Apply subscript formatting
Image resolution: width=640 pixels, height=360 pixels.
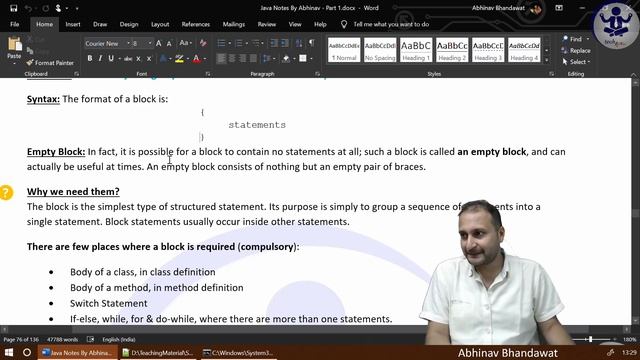pyautogui.click(x=138, y=59)
